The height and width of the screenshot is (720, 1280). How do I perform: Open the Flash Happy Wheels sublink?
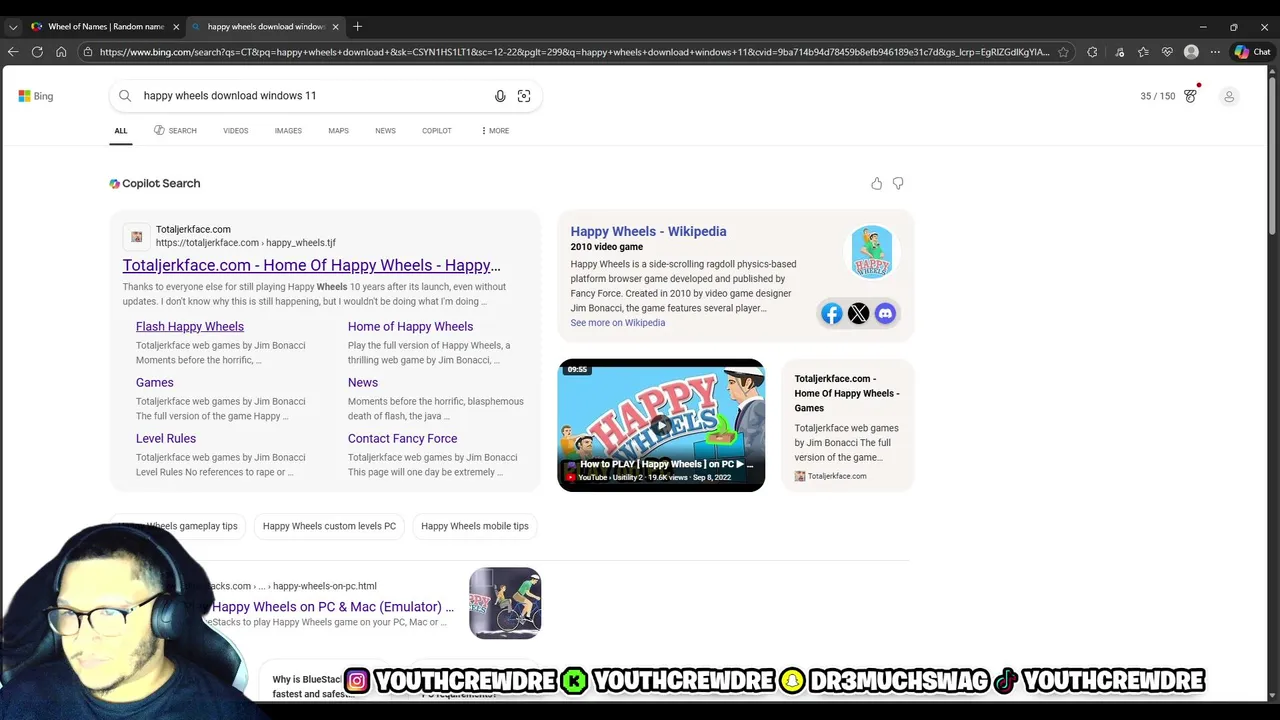point(190,326)
